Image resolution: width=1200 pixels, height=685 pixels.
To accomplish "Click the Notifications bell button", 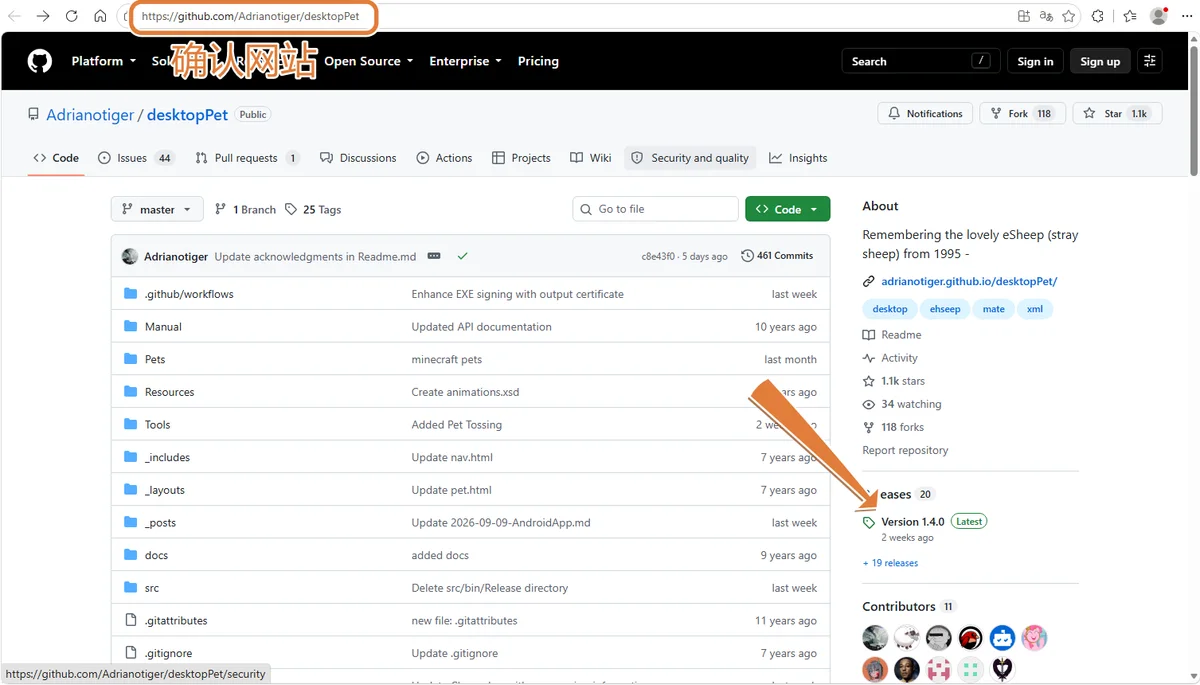I will [925, 114].
